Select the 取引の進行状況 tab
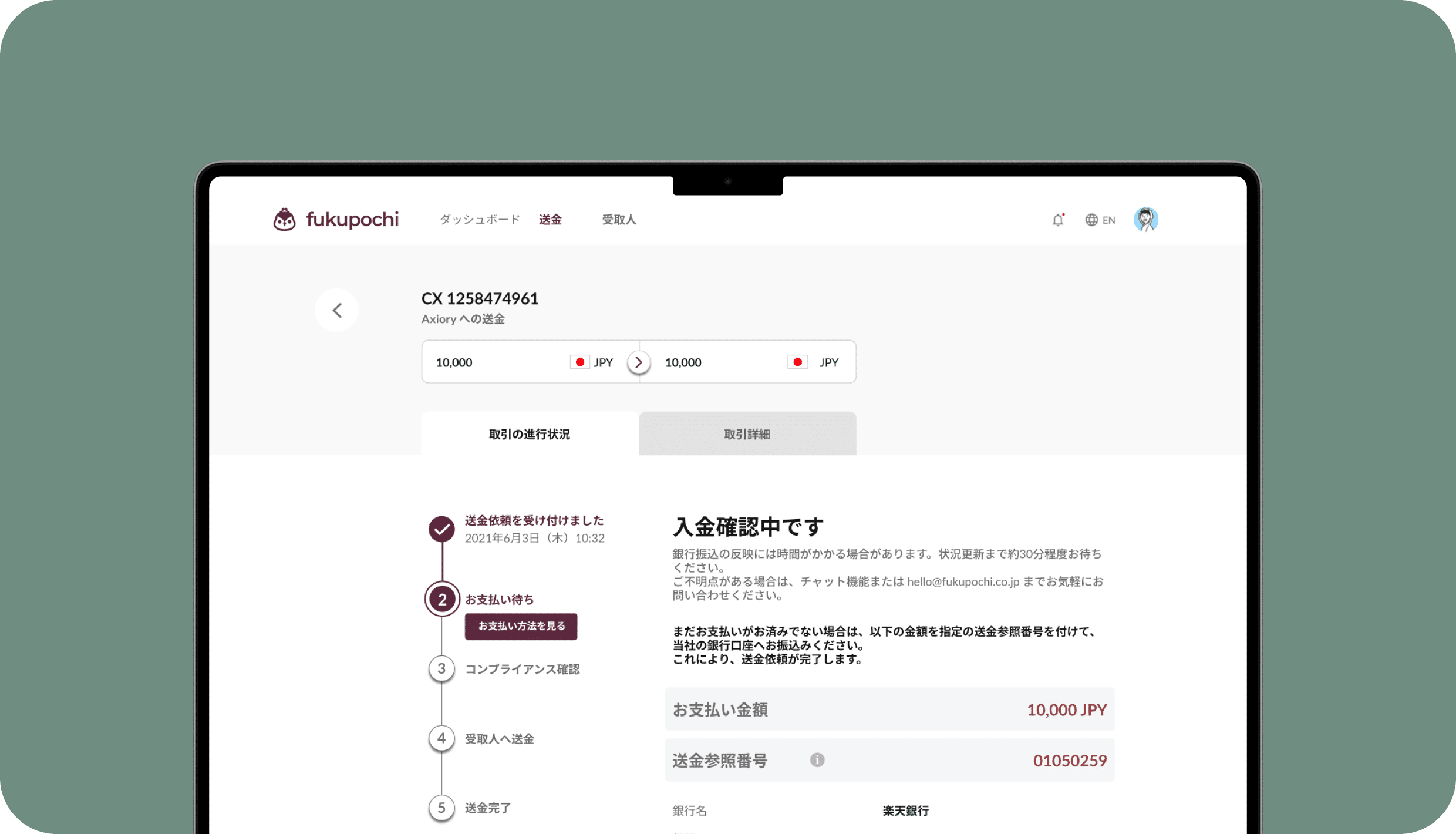Viewport: 1456px width, 834px height. (530, 434)
